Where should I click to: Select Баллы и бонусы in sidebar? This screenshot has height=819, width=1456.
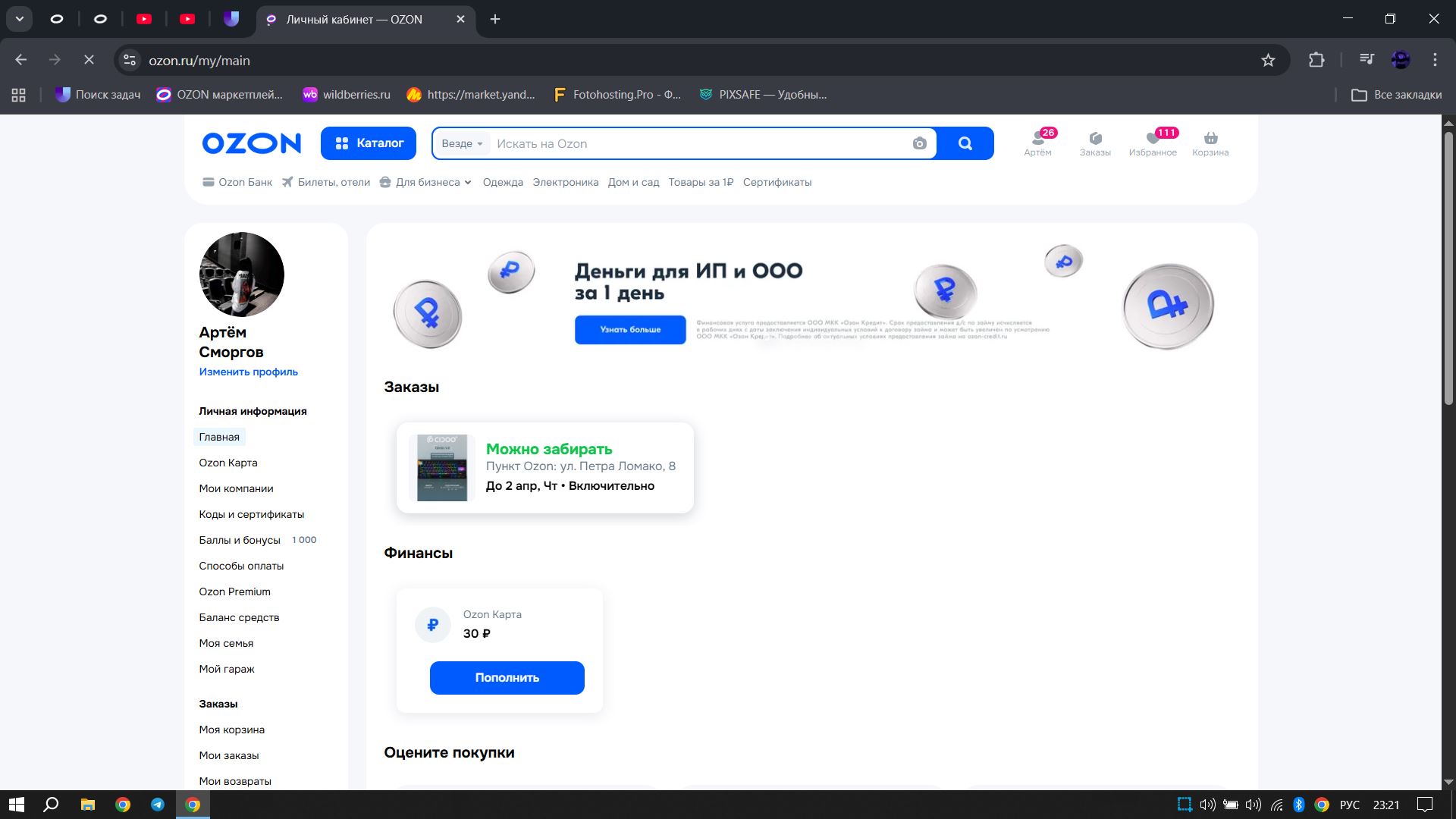tap(240, 540)
